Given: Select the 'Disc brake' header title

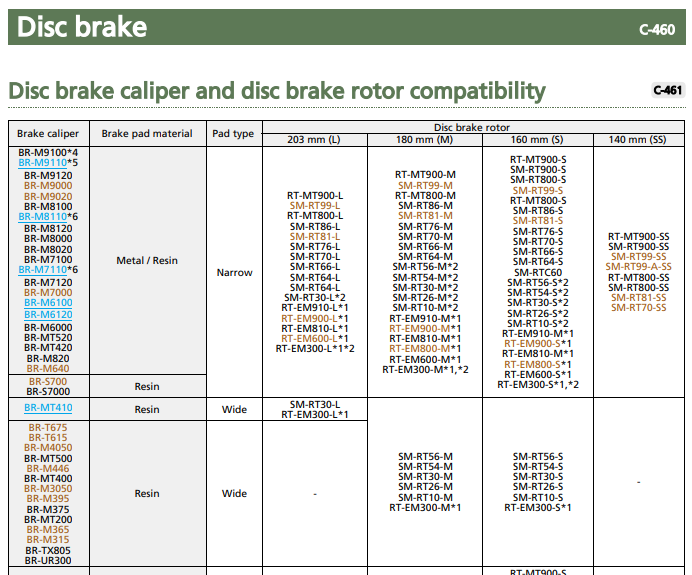Looking at the screenshot, I should 82,27.
